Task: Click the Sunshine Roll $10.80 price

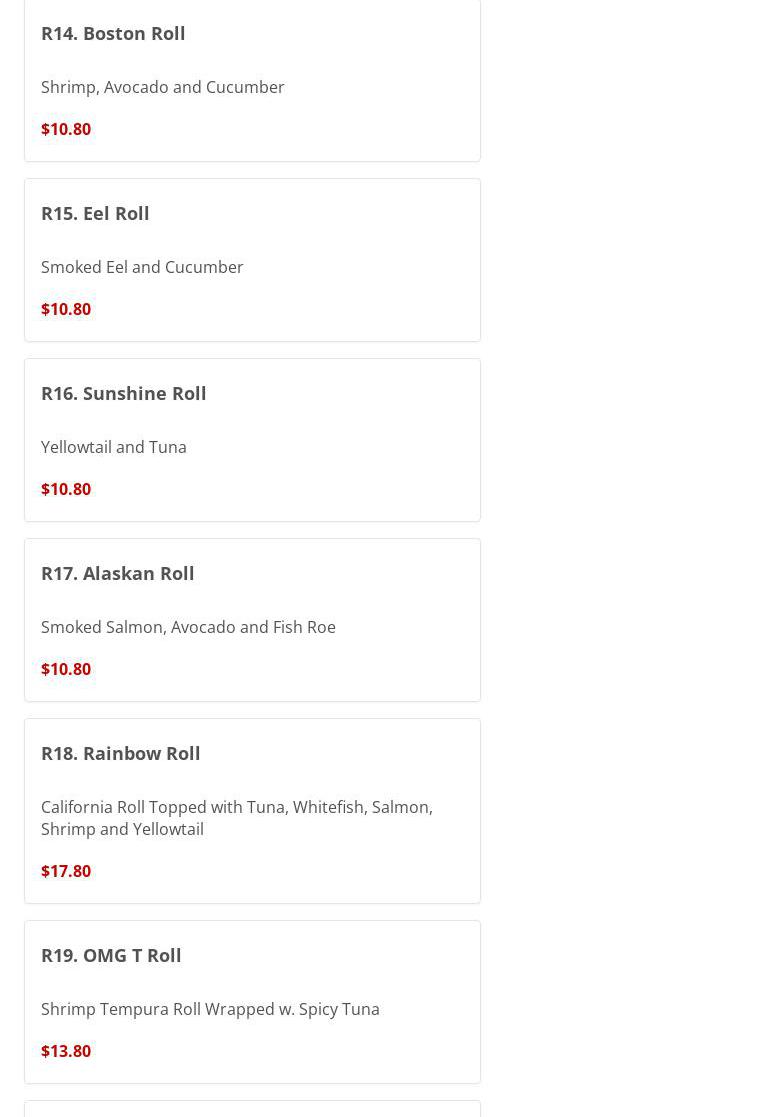Action: (x=66, y=489)
